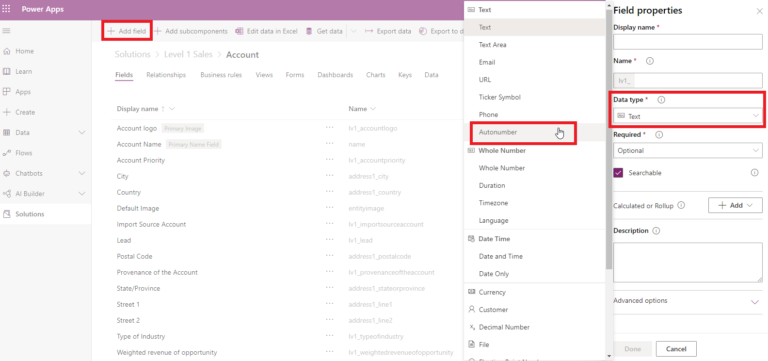Click info icon beside Calculated or Rollup

[681, 206]
